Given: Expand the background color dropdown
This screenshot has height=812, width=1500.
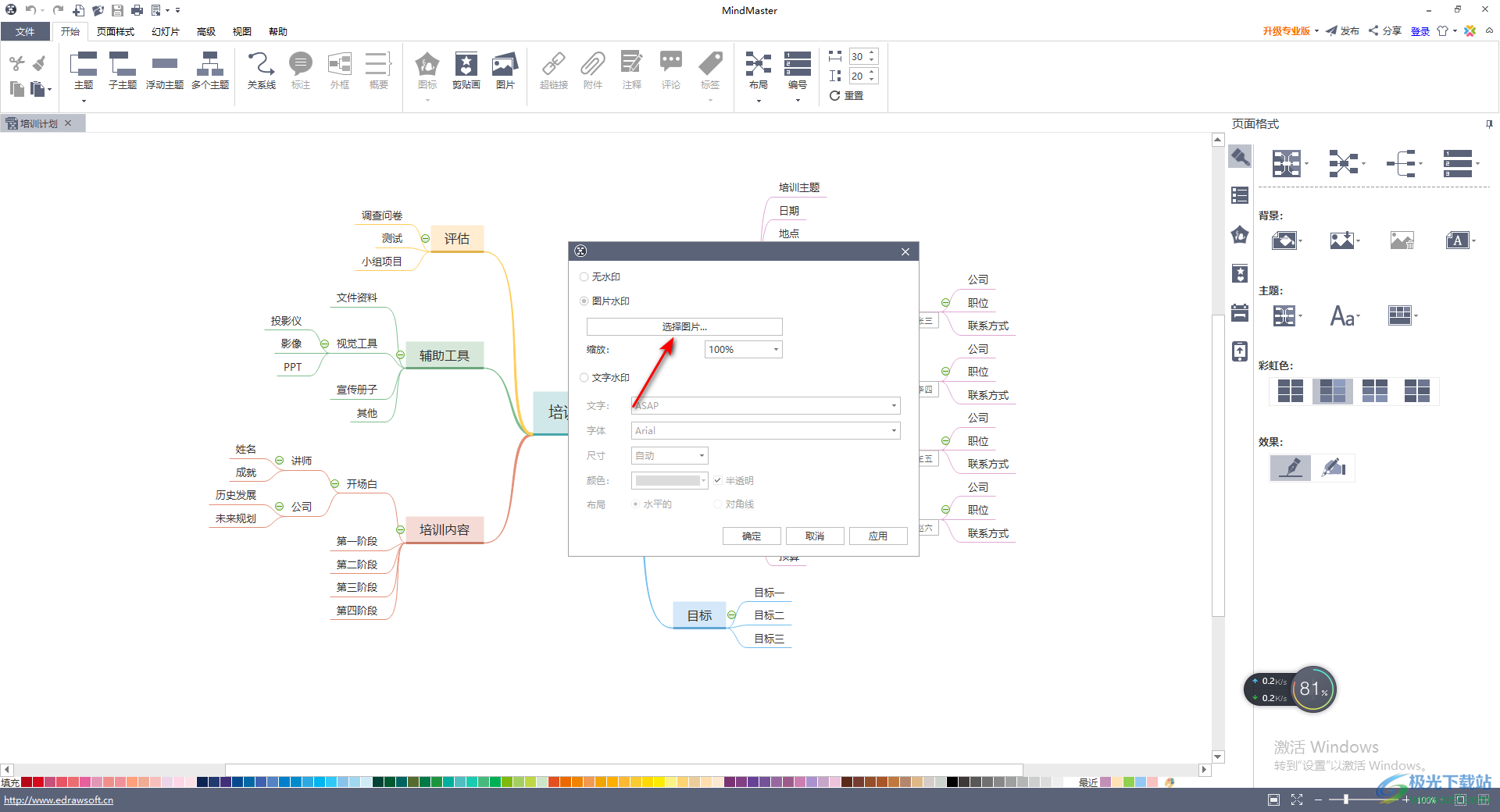Looking at the screenshot, I should pyautogui.click(x=1302, y=241).
